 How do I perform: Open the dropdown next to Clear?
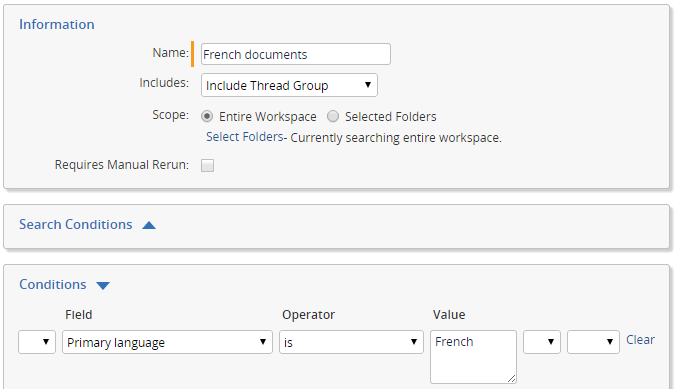pyautogui.click(x=593, y=342)
